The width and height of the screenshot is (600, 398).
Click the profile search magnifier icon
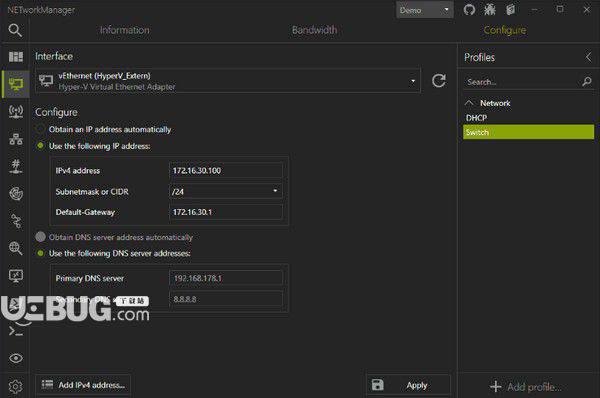[x=587, y=82]
